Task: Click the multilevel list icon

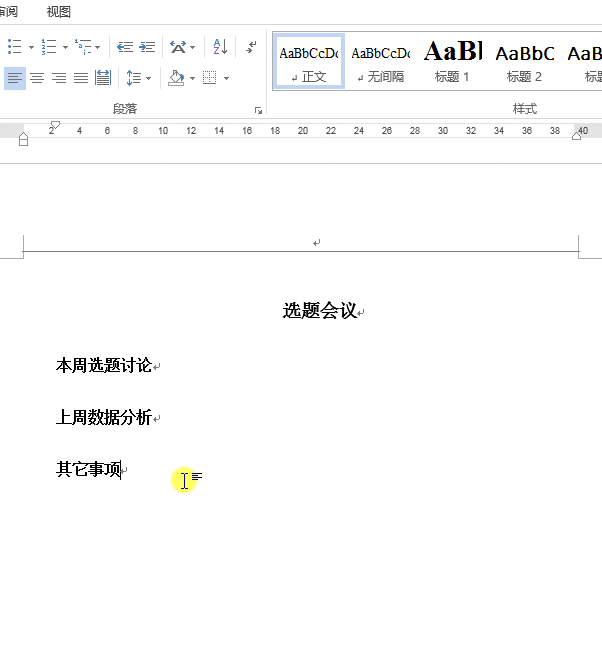Action: [x=83, y=47]
